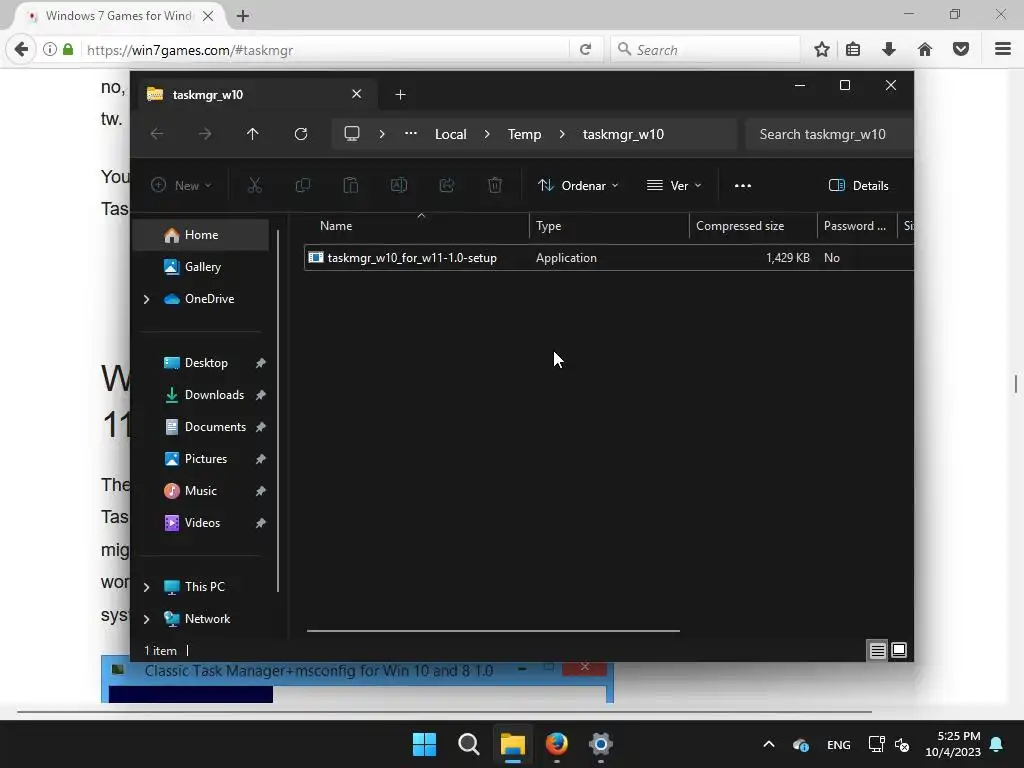1024x768 pixels.
Task: Open a new Firefox tab
Action: [243, 16]
